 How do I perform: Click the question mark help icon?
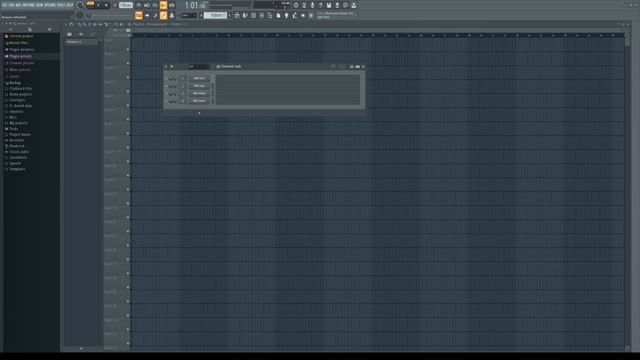320,5
